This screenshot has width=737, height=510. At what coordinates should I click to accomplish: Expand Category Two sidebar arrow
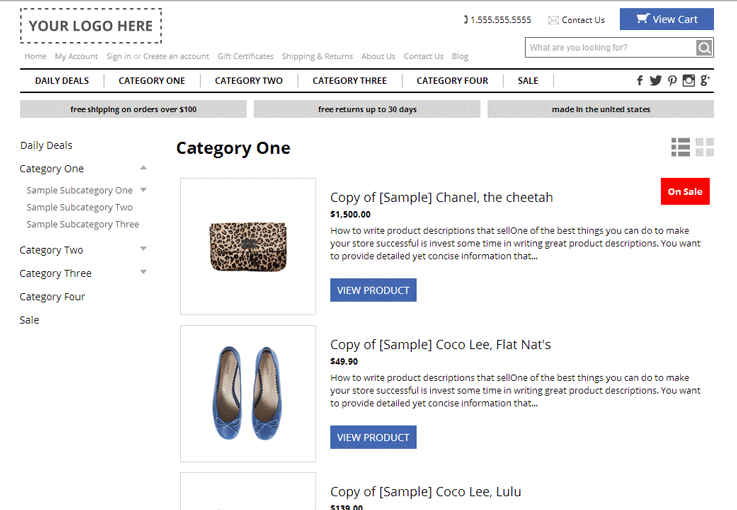tap(143, 249)
